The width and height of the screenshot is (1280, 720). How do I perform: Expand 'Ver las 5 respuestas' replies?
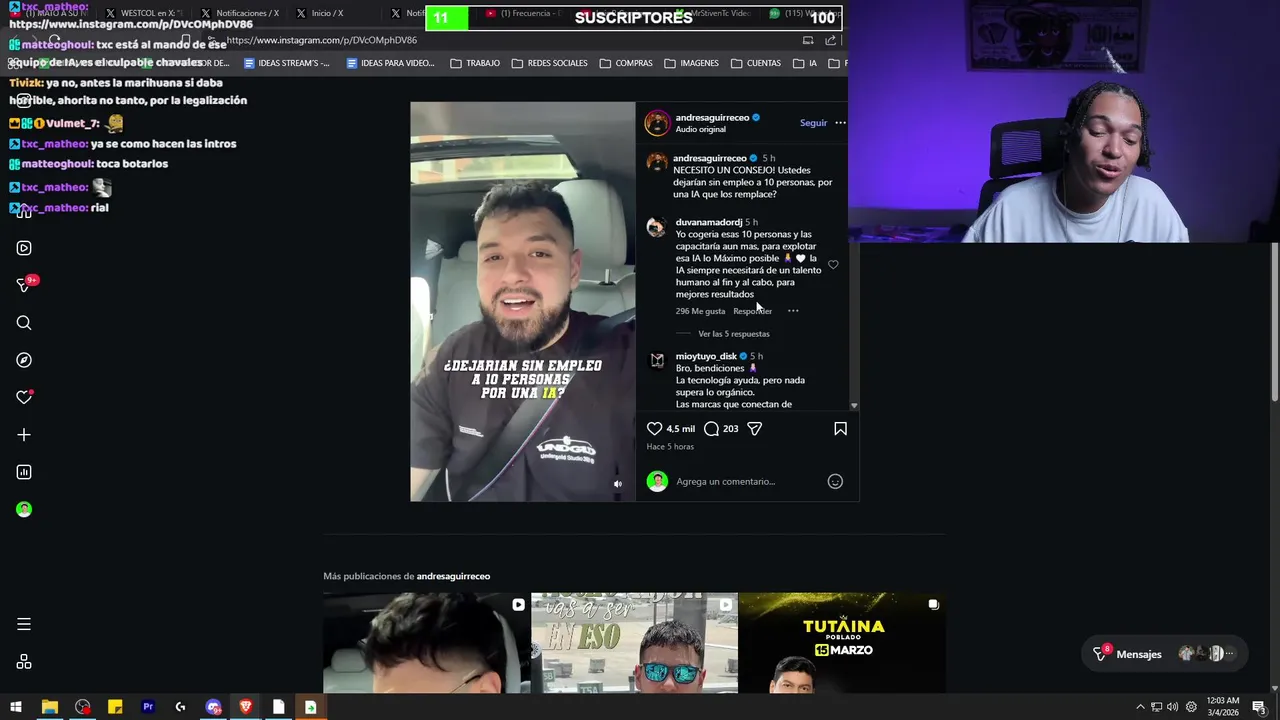(x=734, y=334)
